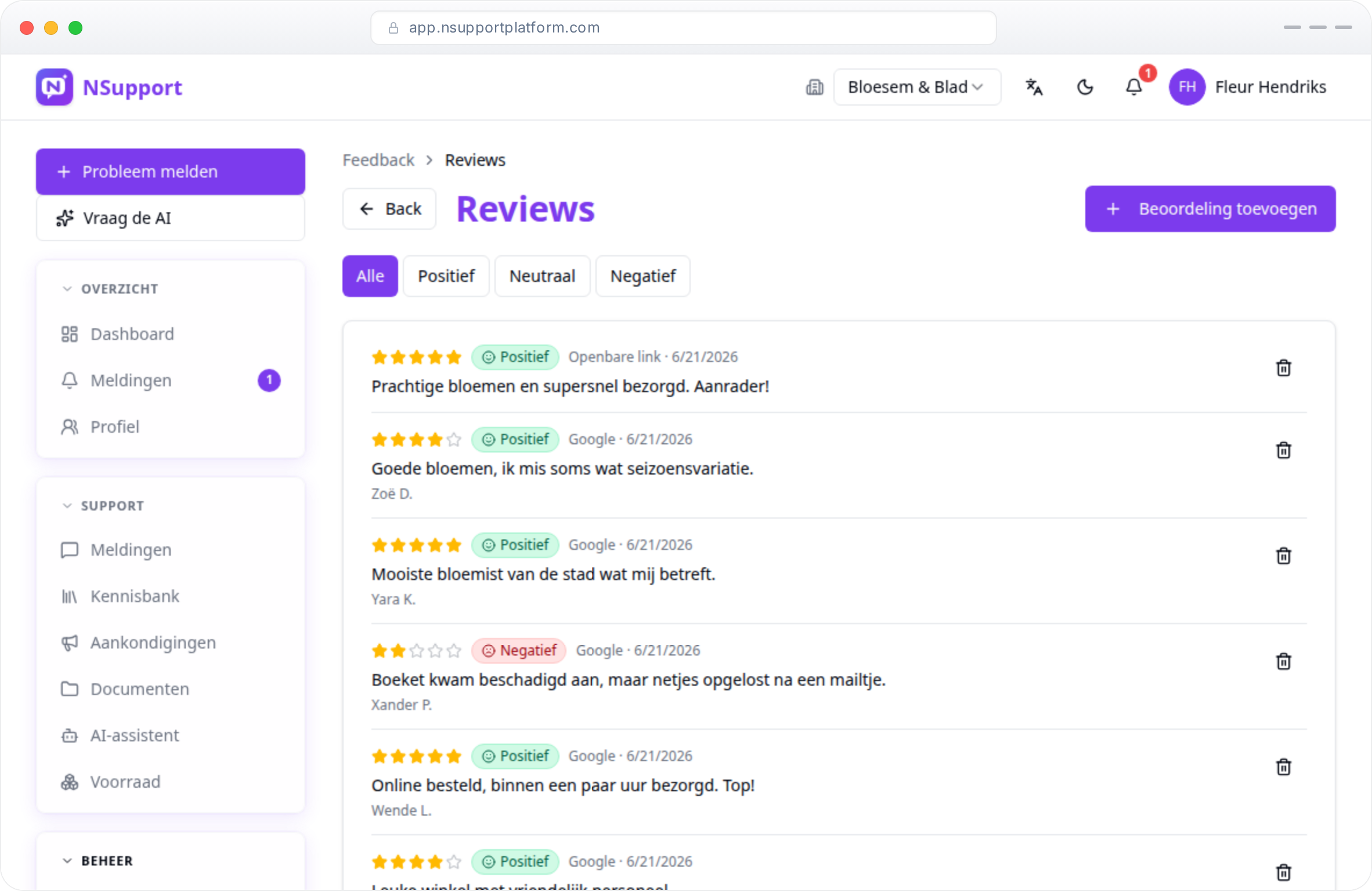Show only Neutraal reviews
The image size is (1372, 891).
point(542,276)
